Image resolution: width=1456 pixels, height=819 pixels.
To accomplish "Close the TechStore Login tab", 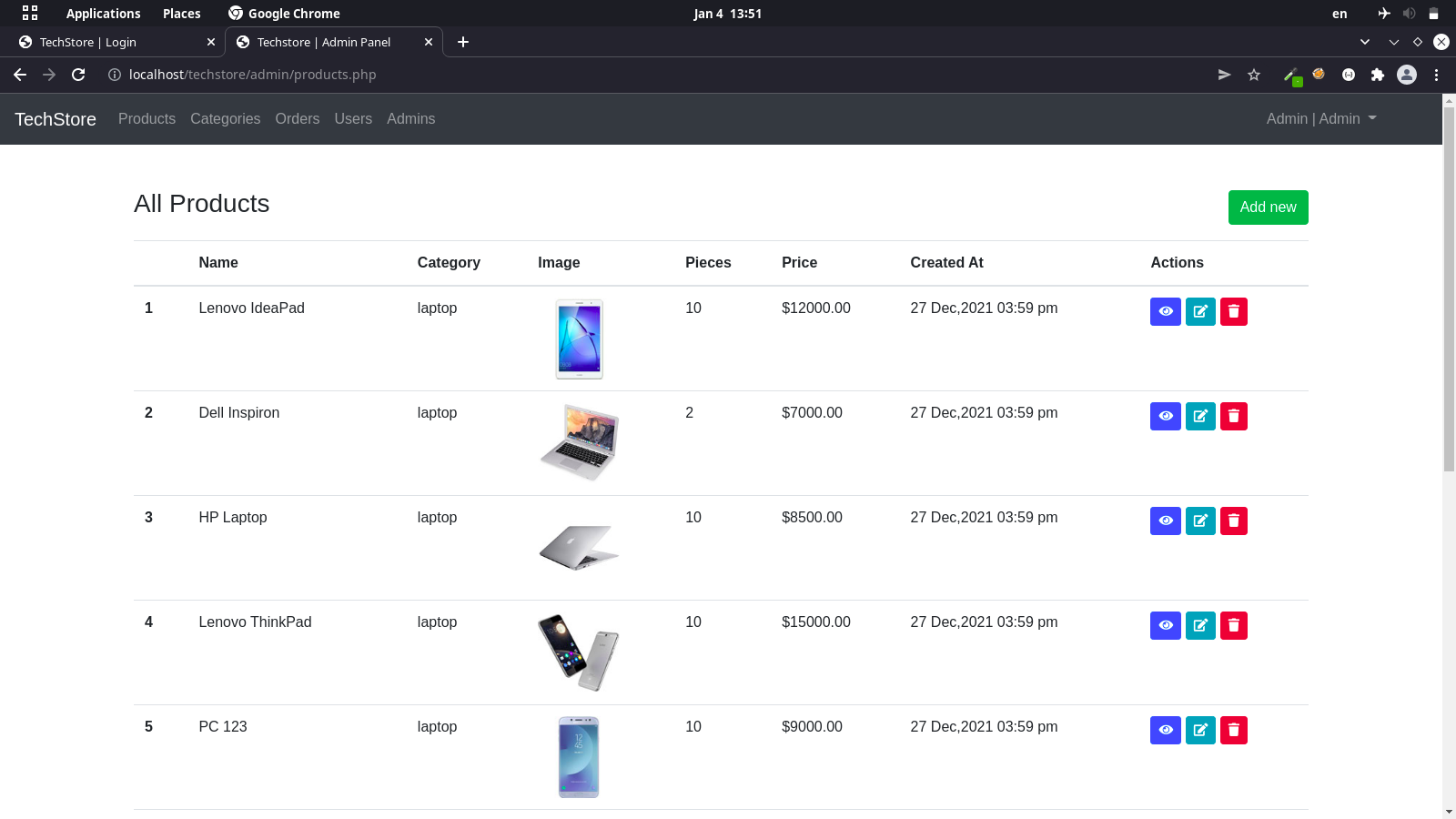I will coord(211,42).
